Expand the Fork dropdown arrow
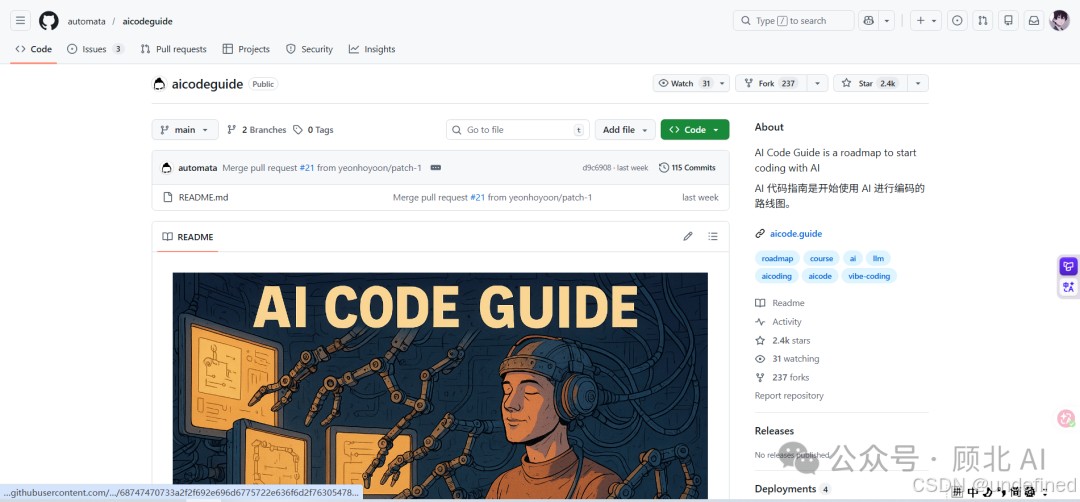1080x502 pixels. click(x=817, y=83)
